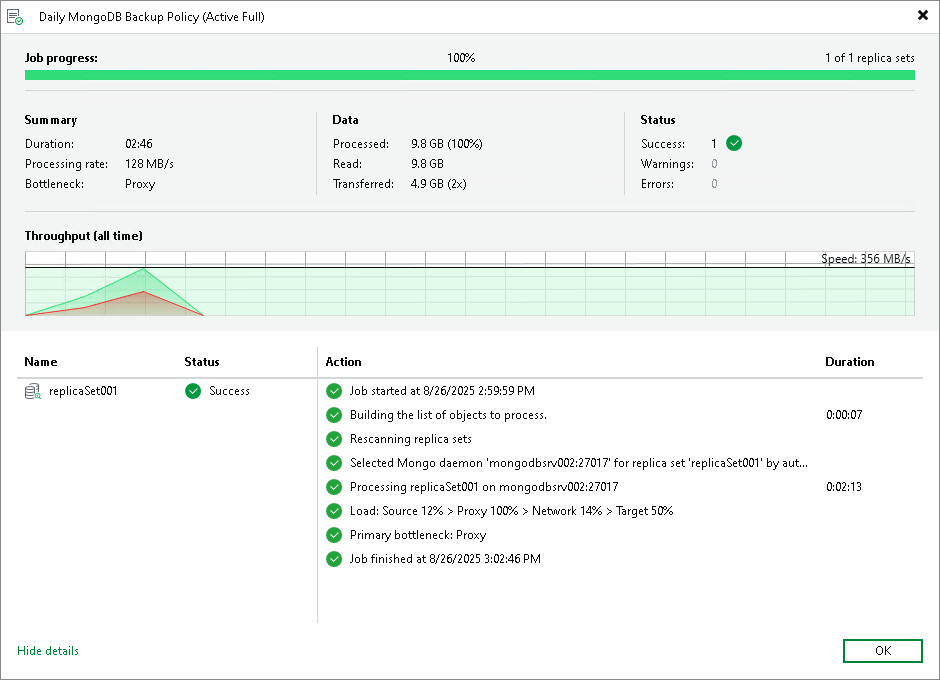
Task: Click the green job progress bar
Action: pyautogui.click(x=470, y=74)
